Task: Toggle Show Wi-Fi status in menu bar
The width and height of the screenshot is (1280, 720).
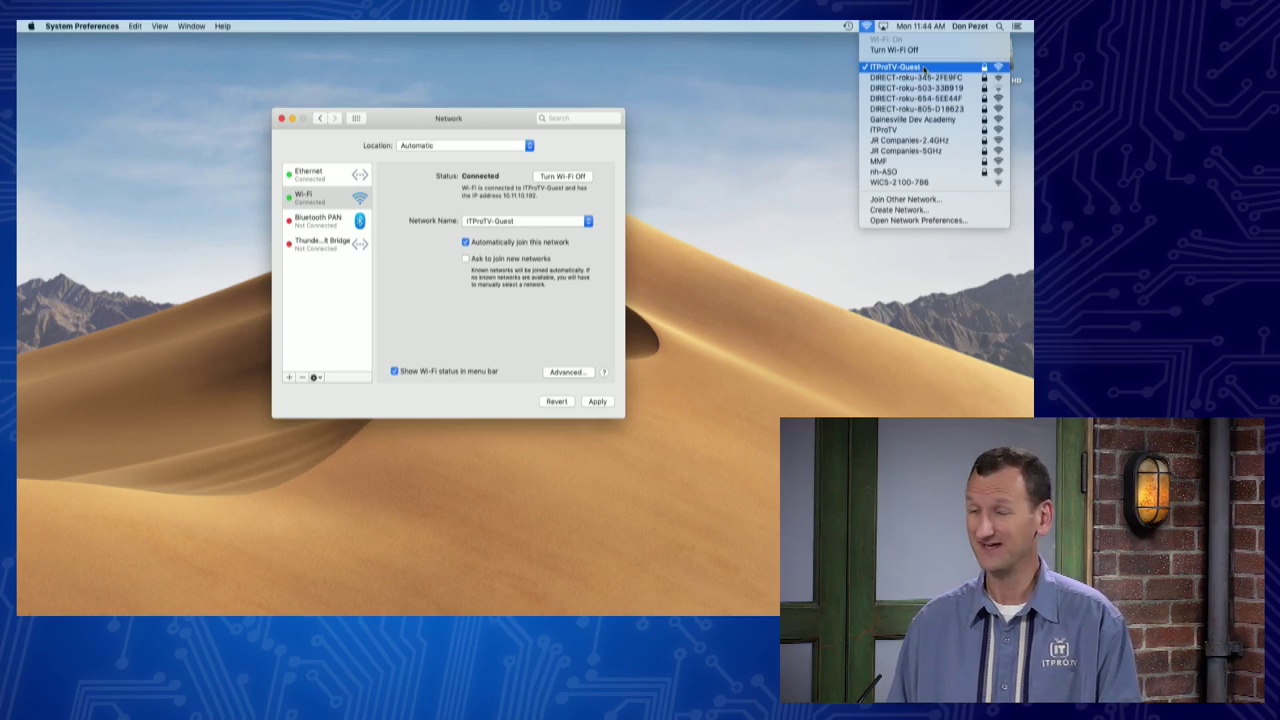Action: click(394, 371)
